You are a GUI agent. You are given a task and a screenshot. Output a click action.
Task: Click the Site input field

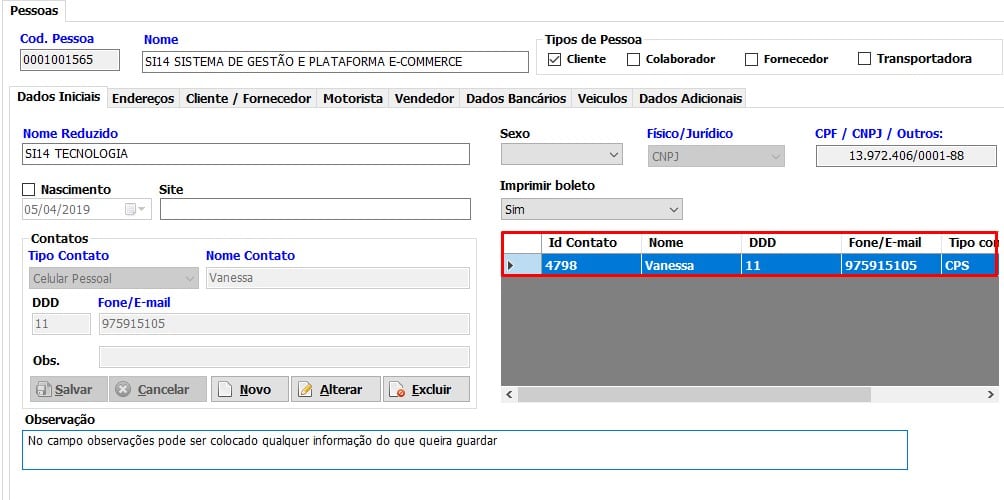click(315, 209)
